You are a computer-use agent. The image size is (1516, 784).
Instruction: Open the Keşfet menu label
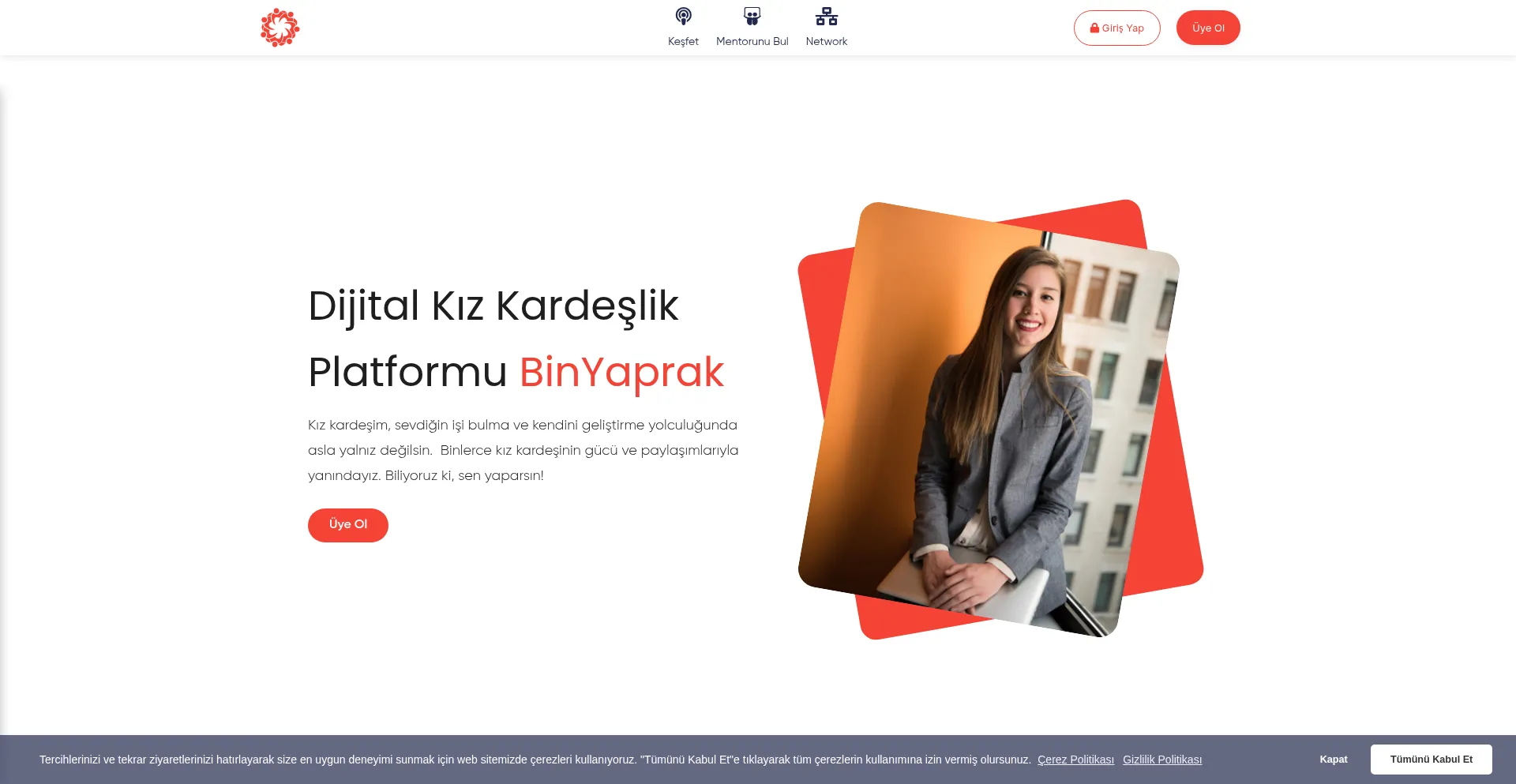683,42
